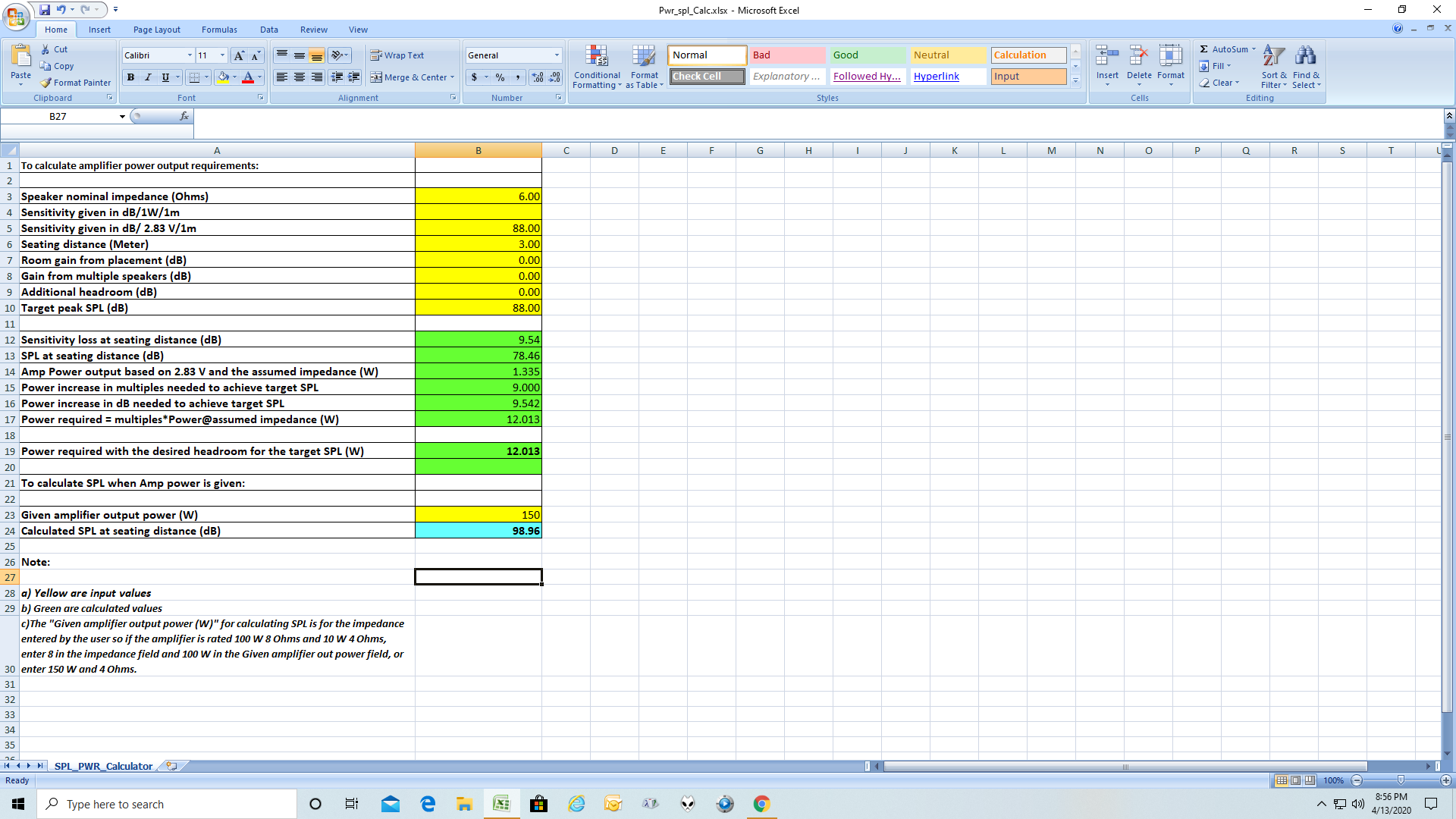Switch to the Data tab

coord(269,30)
